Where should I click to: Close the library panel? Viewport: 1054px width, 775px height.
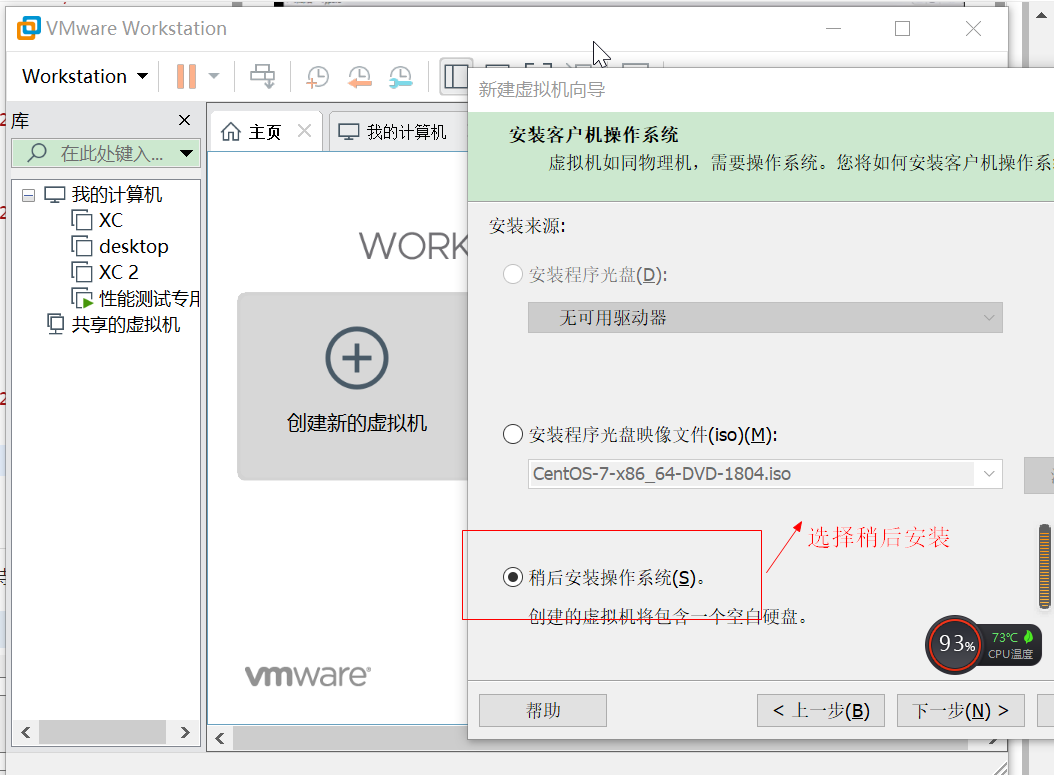(184, 120)
